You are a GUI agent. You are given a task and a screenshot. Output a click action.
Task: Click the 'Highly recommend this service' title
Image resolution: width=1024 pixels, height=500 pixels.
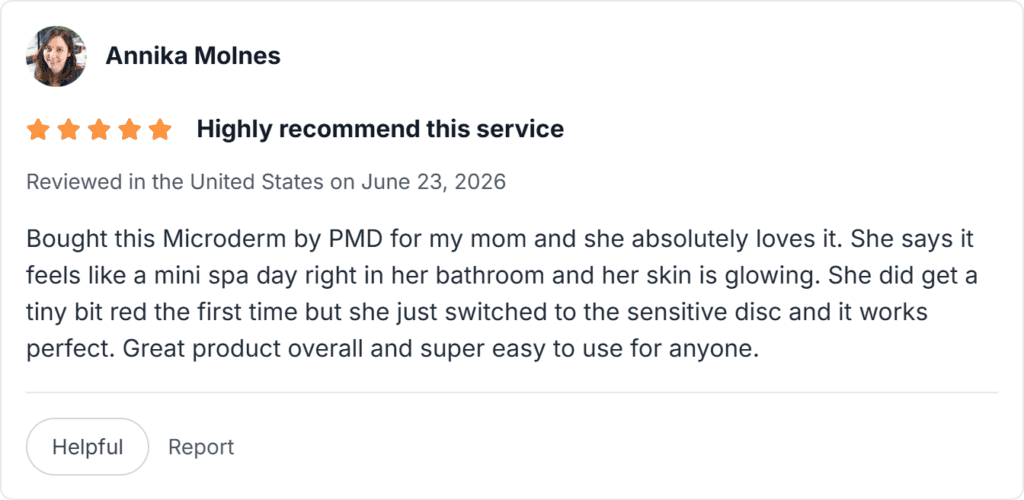click(380, 129)
